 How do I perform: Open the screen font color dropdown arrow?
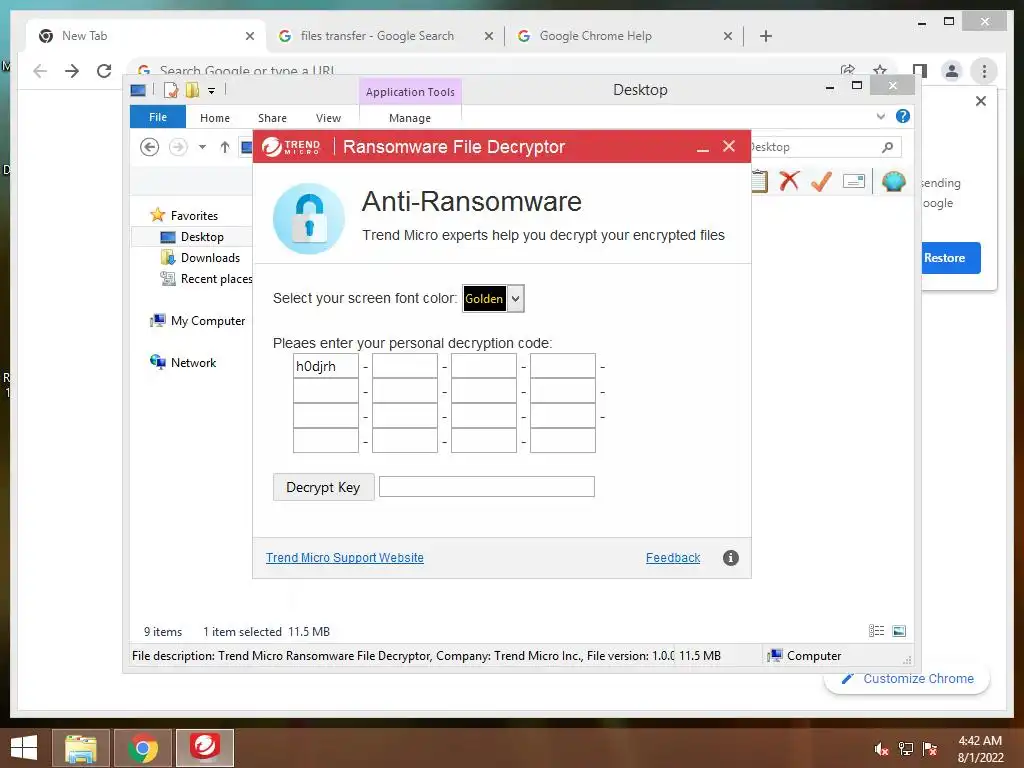click(x=515, y=298)
